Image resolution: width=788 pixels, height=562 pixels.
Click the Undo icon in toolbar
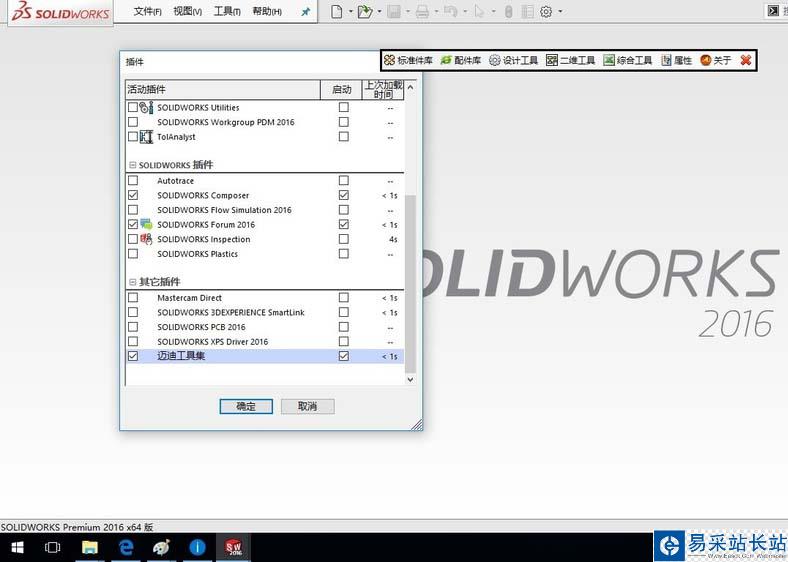451,11
